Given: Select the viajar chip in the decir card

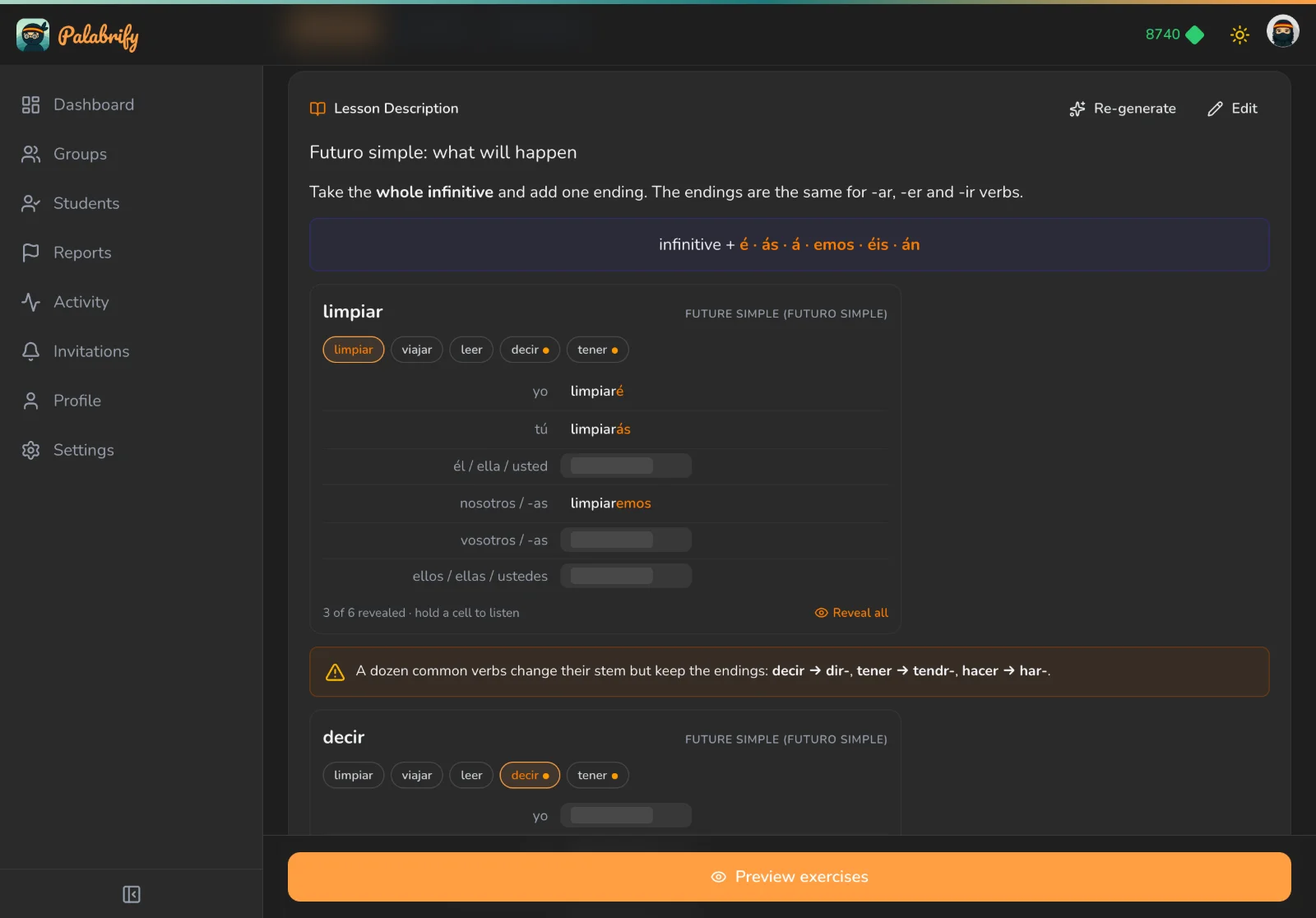Looking at the screenshot, I should pos(417,775).
